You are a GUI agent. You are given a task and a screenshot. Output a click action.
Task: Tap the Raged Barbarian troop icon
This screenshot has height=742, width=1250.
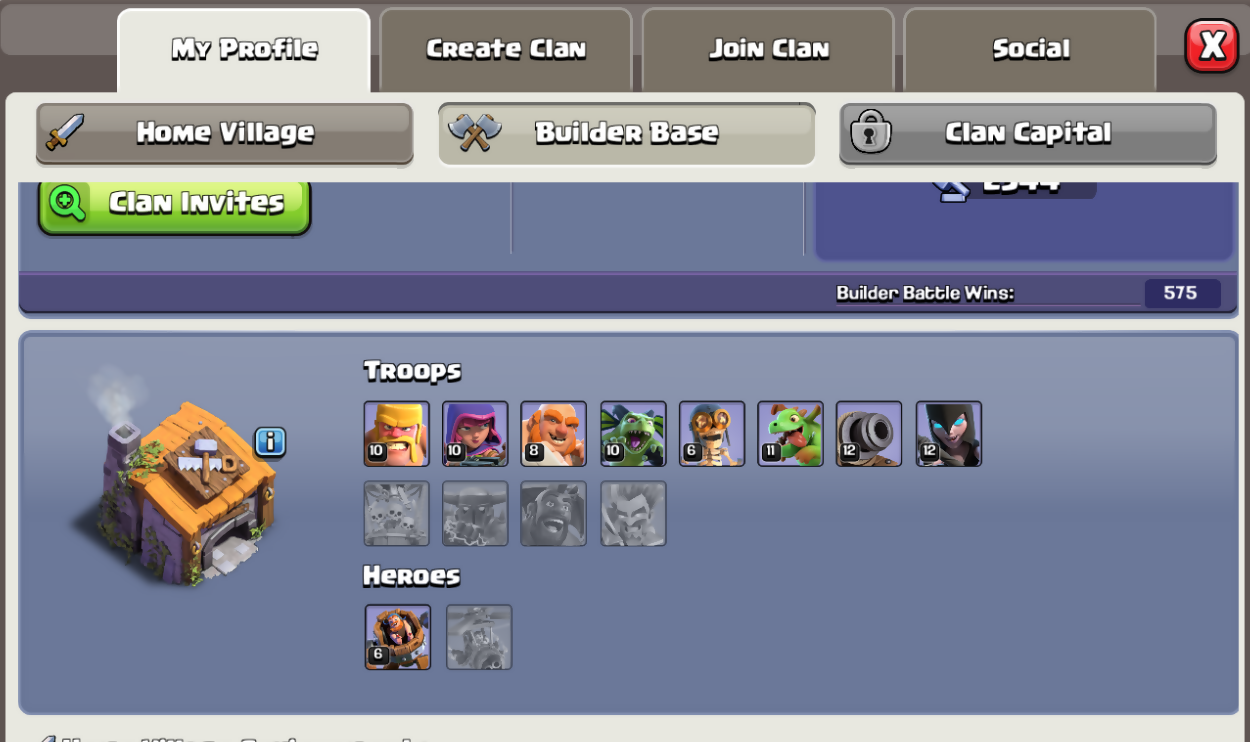point(397,434)
